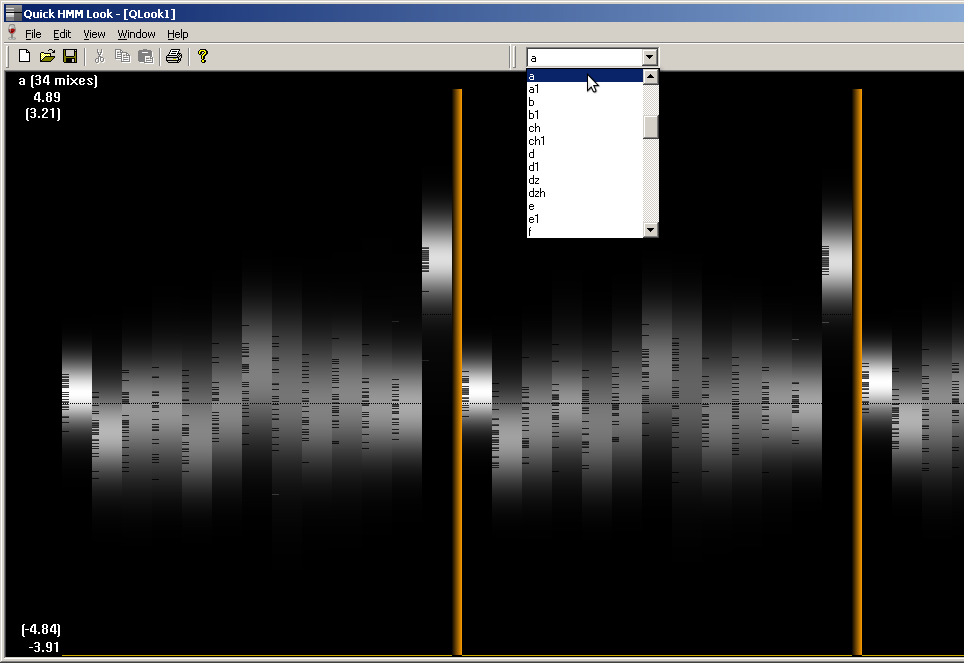
Task: Select 'dzh' in the dropdown list
Action: coord(585,193)
